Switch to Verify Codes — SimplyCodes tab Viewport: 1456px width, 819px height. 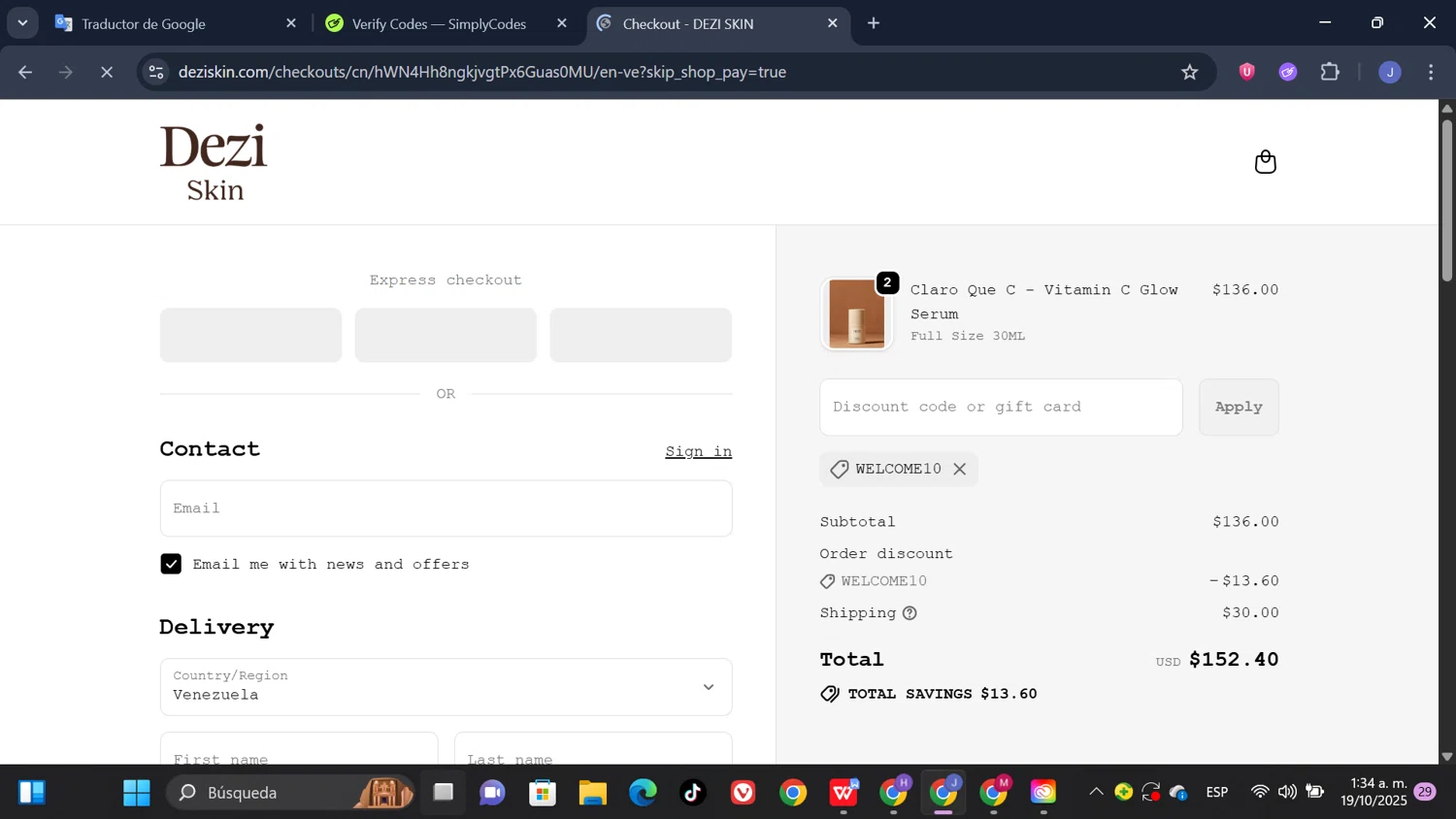tap(447, 23)
